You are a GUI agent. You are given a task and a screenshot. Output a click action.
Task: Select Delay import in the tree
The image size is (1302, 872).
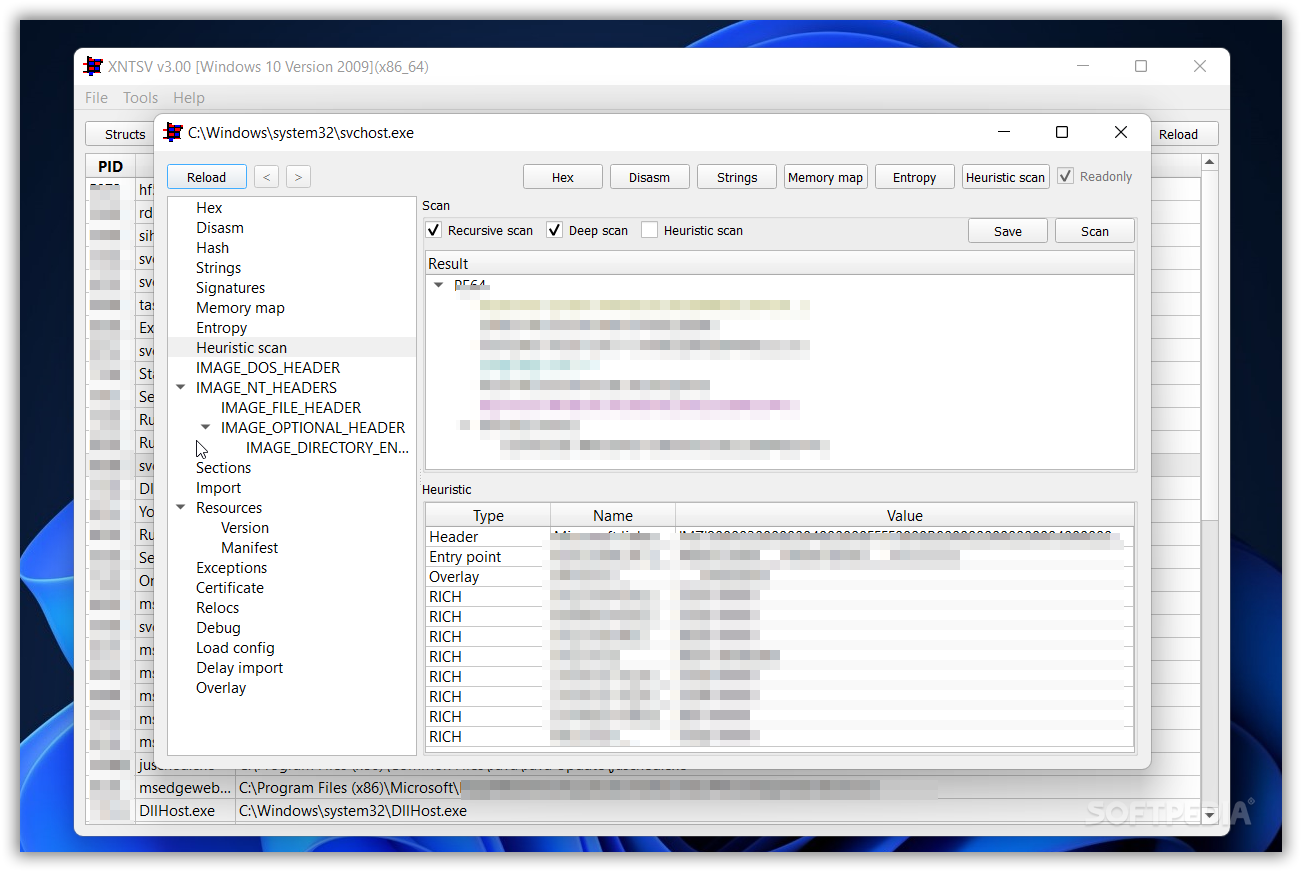pyautogui.click(x=239, y=667)
